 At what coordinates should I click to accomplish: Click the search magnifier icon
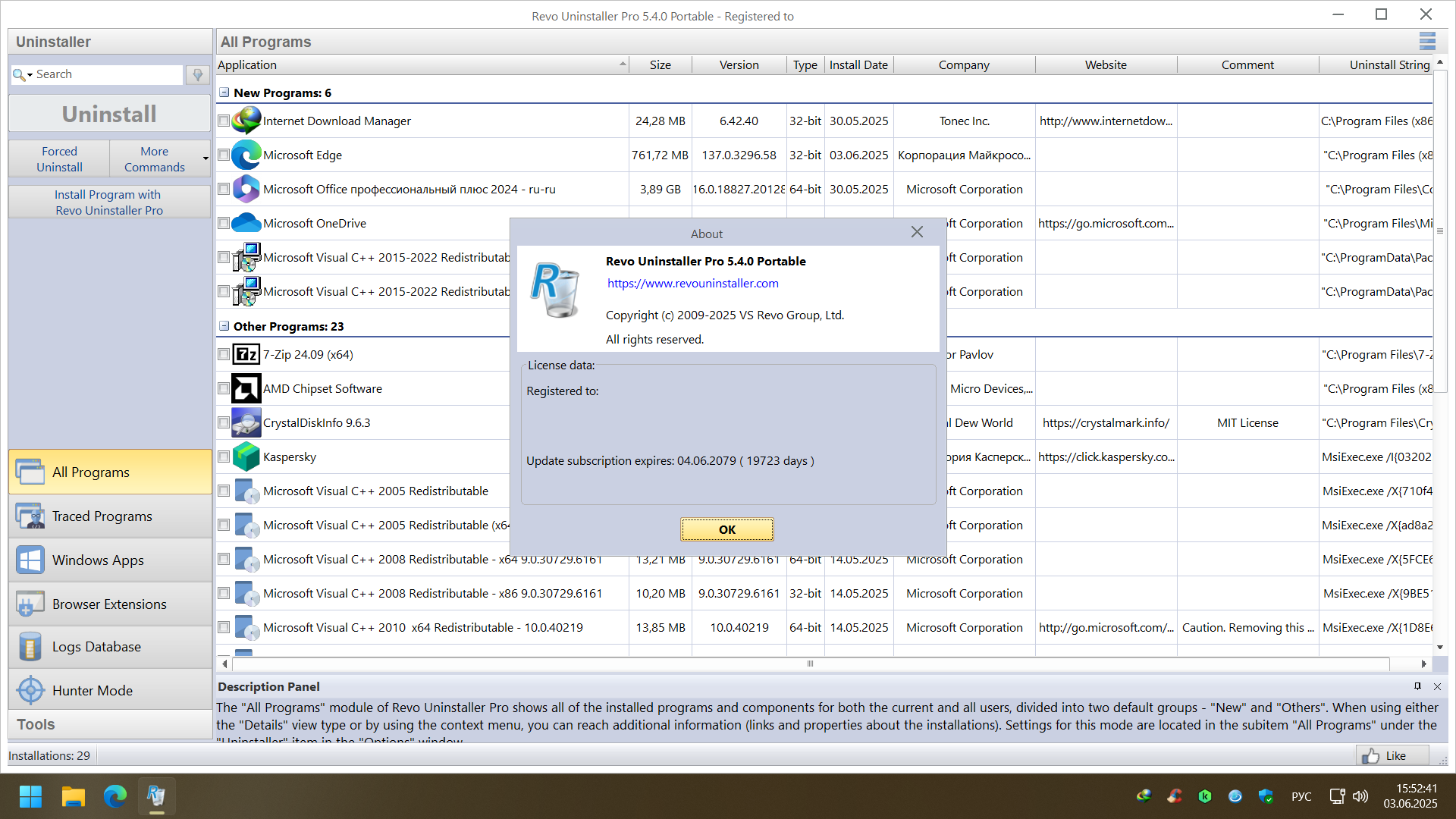pos(18,74)
